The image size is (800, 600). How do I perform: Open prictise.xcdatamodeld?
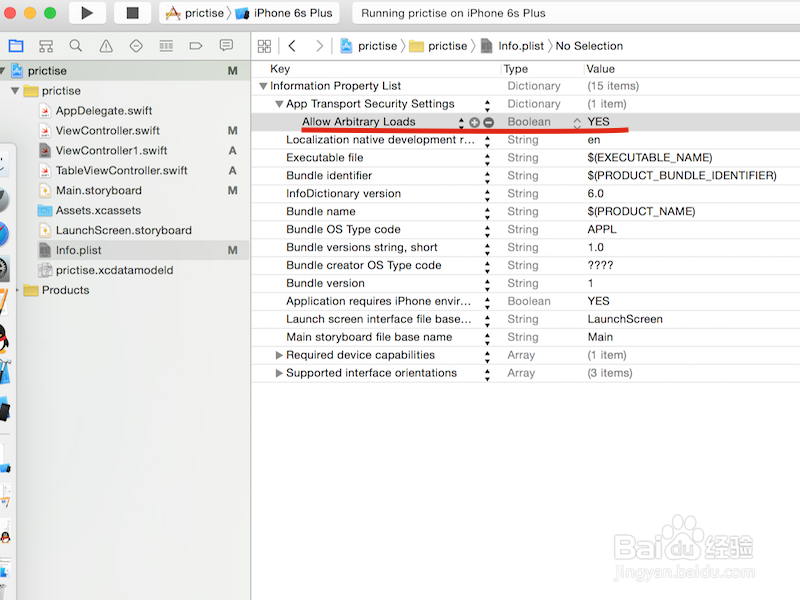coord(114,270)
